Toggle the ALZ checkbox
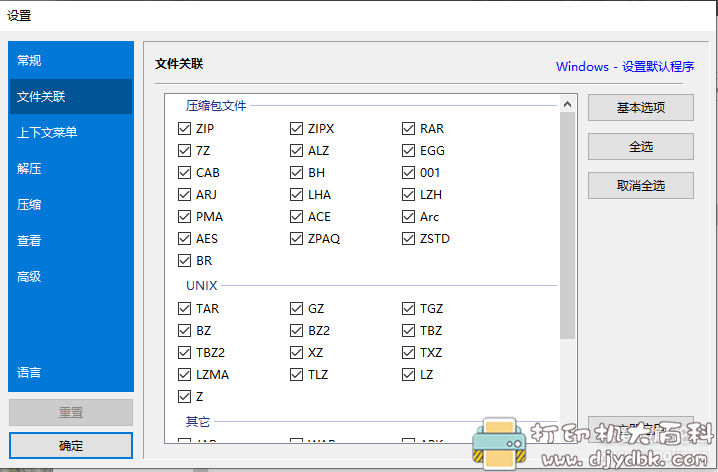 (296, 151)
